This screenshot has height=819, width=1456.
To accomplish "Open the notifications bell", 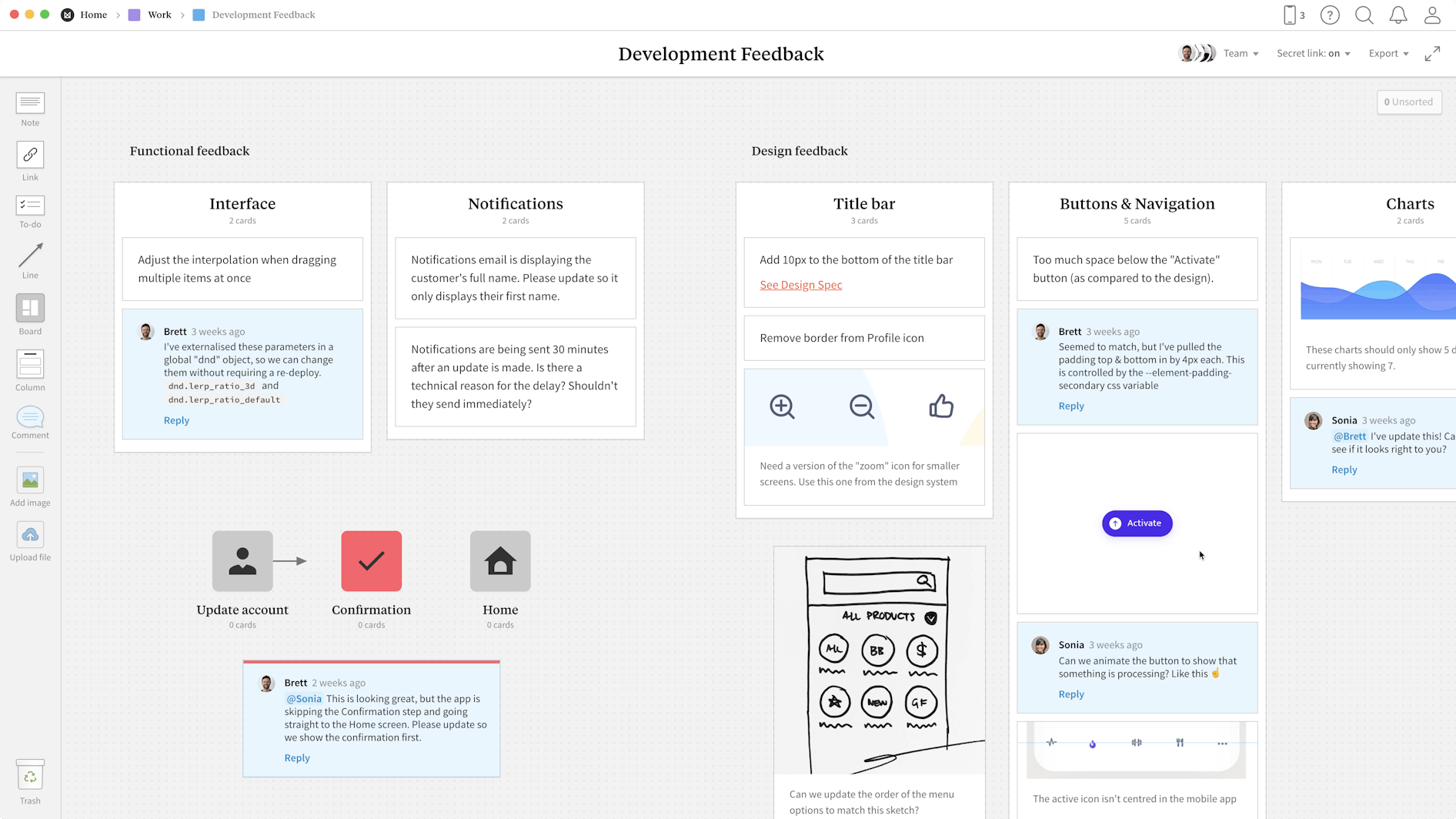I will point(1398,15).
